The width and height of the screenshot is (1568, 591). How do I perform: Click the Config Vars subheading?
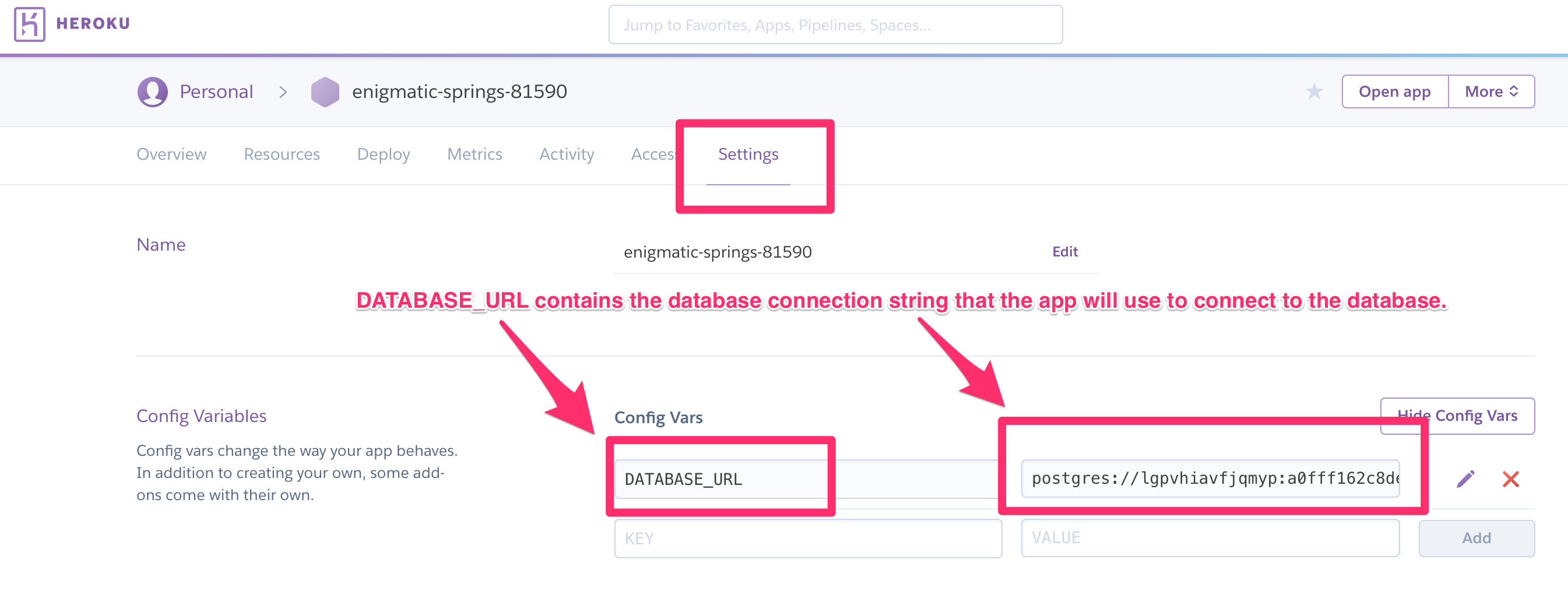pos(658,417)
